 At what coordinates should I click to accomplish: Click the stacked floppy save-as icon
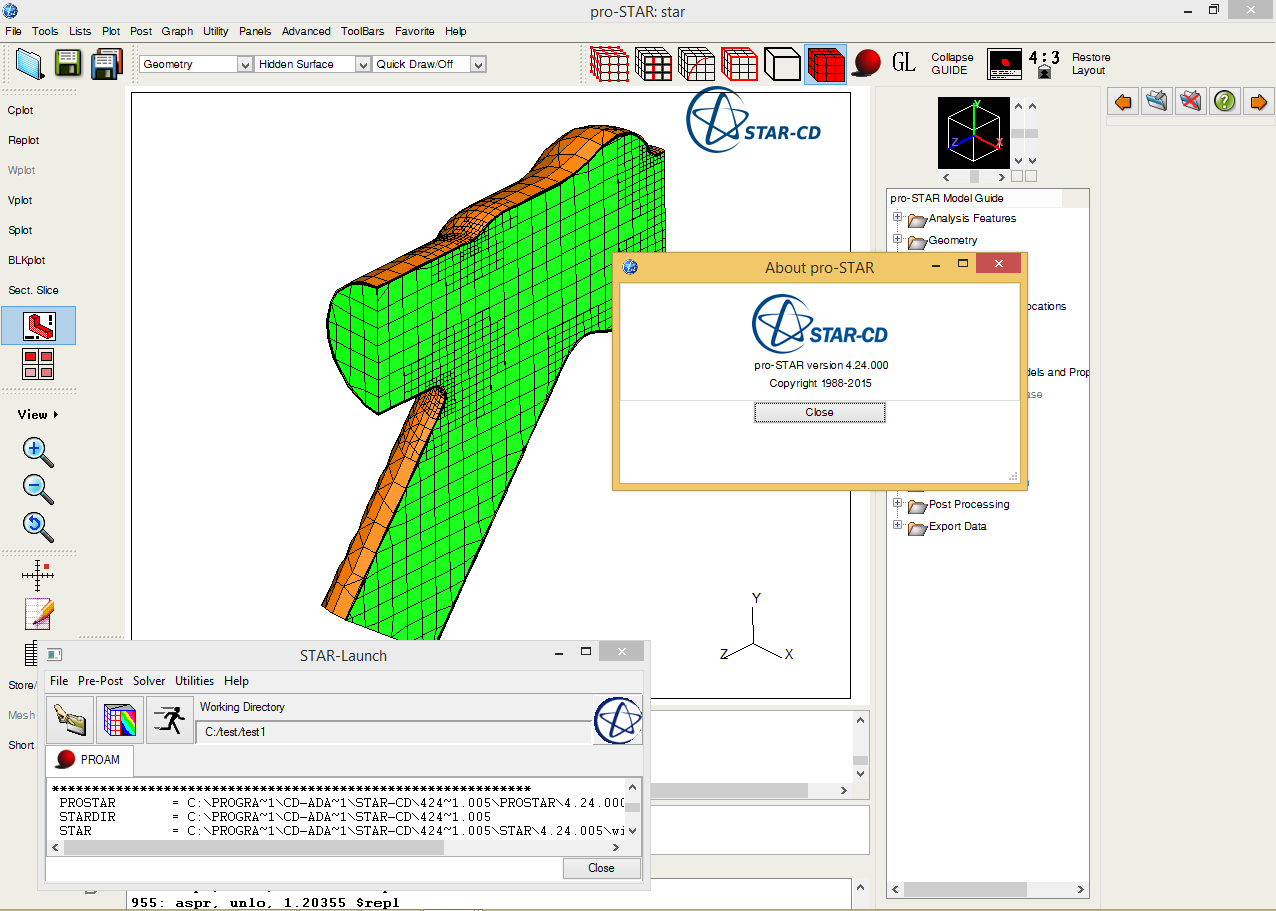(106, 64)
